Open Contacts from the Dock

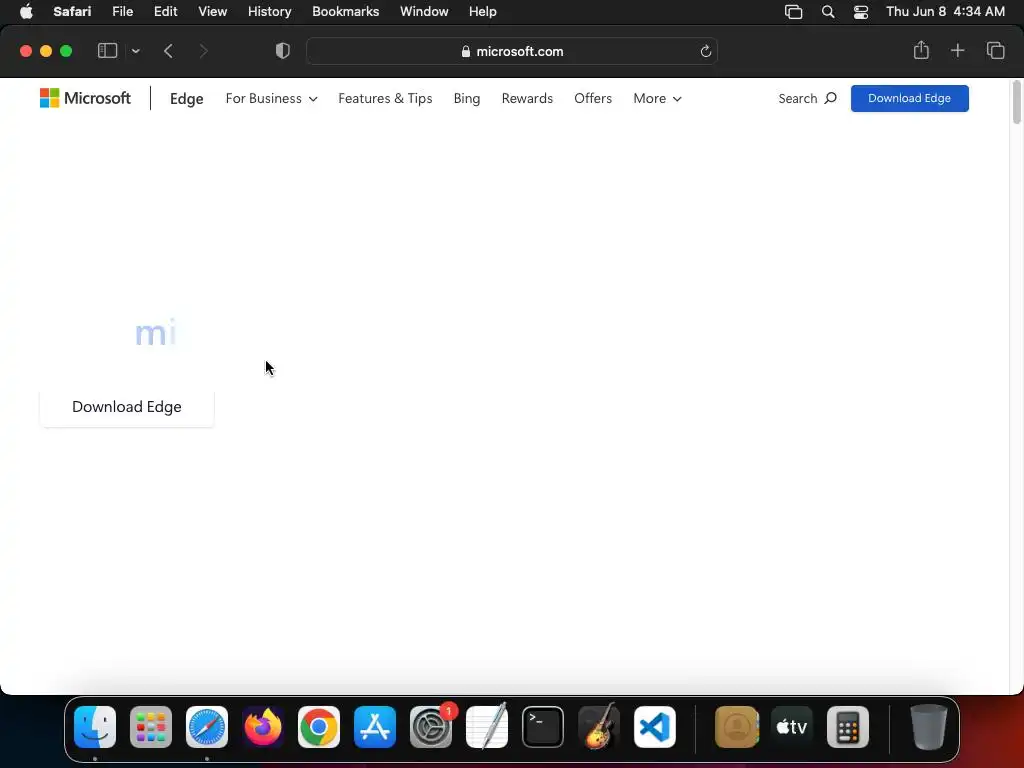[737, 727]
